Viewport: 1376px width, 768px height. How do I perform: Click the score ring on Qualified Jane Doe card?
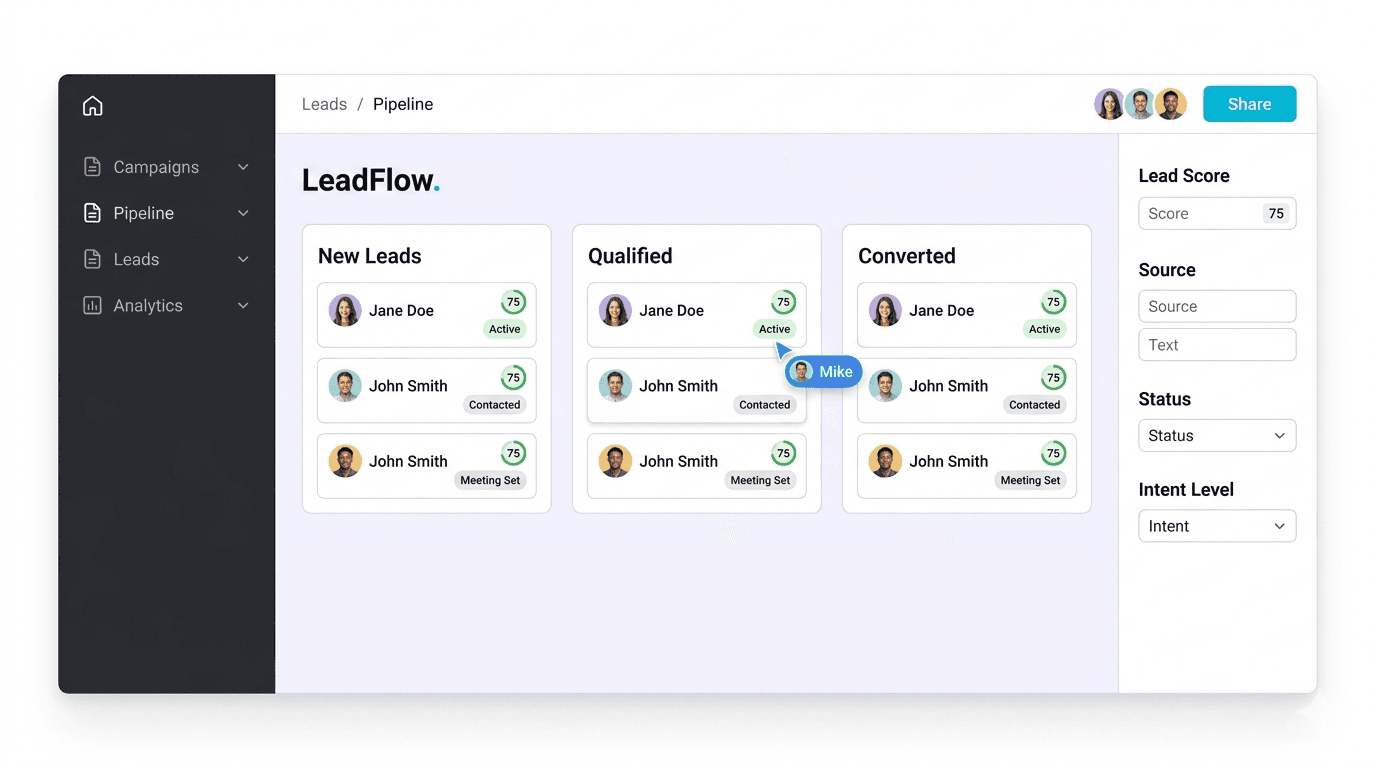[783, 302]
